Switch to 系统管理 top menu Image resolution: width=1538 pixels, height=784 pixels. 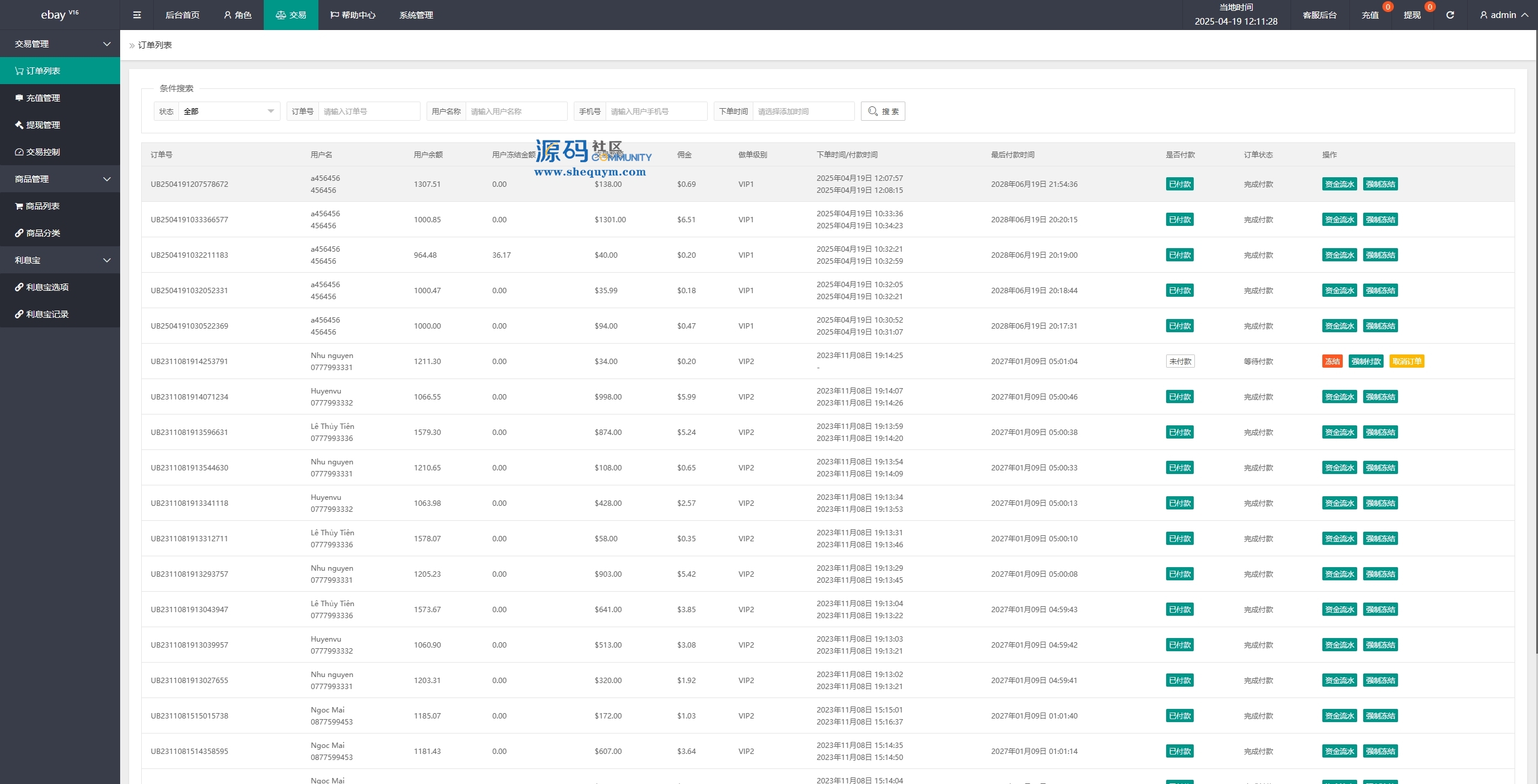416,15
